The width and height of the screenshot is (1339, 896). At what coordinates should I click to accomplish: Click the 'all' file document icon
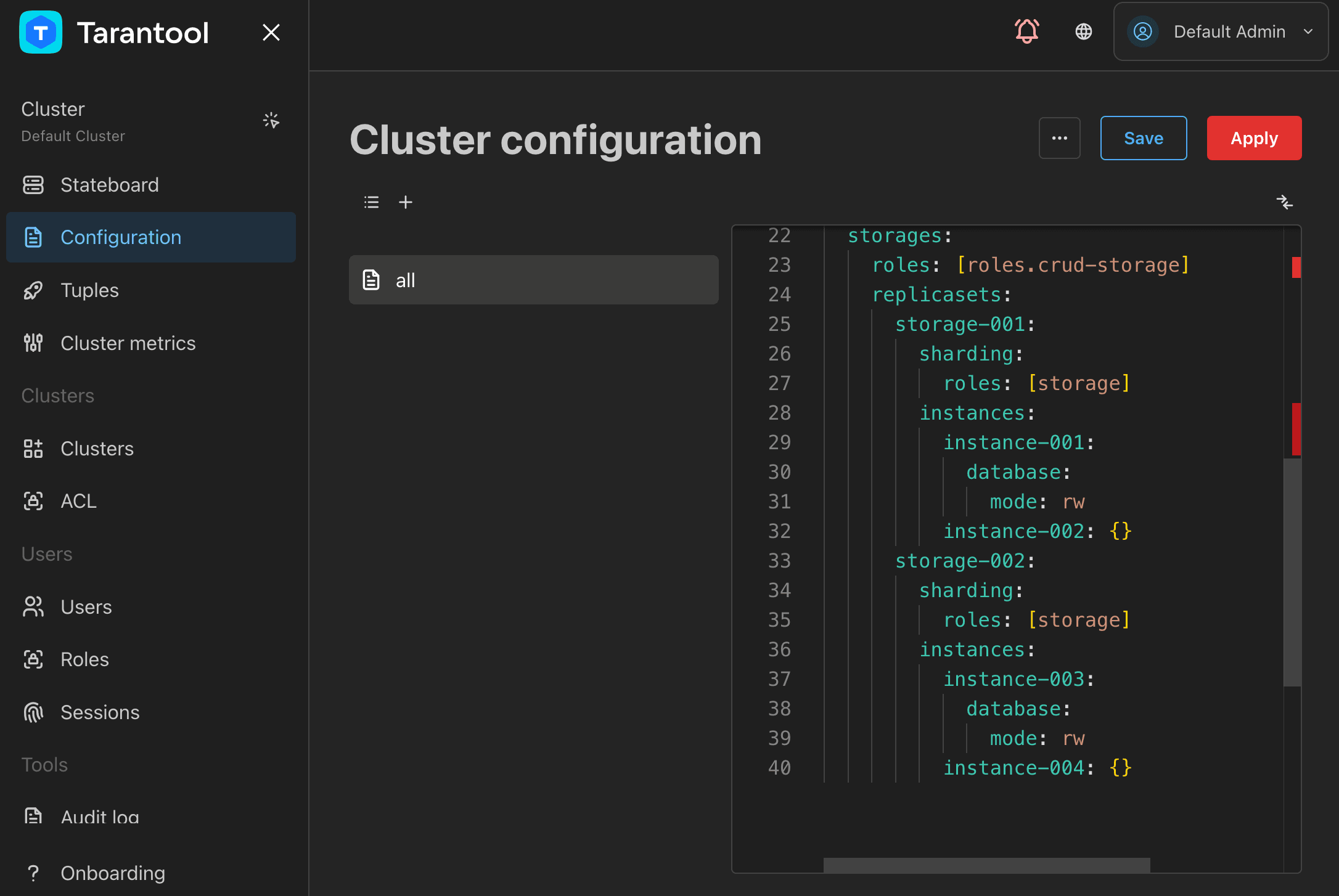(371, 280)
